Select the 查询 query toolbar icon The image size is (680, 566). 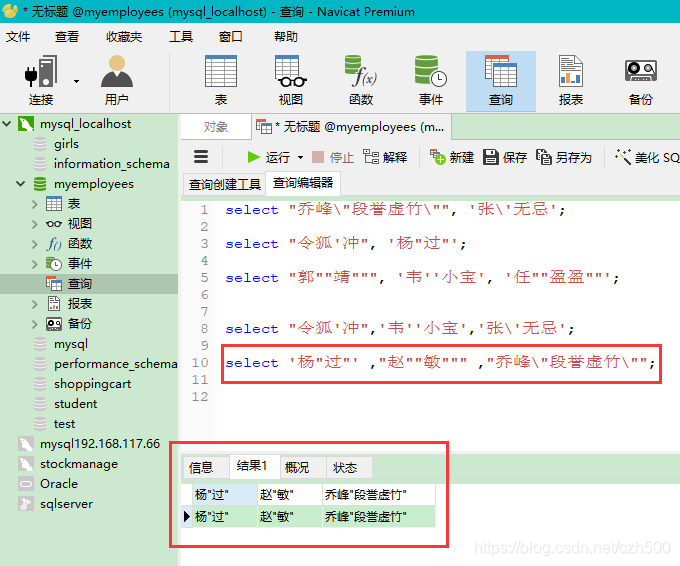[x=501, y=81]
